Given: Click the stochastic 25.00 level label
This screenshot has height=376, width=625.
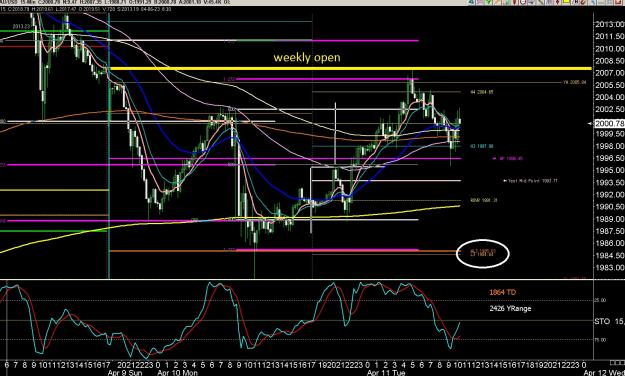Looking at the screenshot, I should click(601, 300).
